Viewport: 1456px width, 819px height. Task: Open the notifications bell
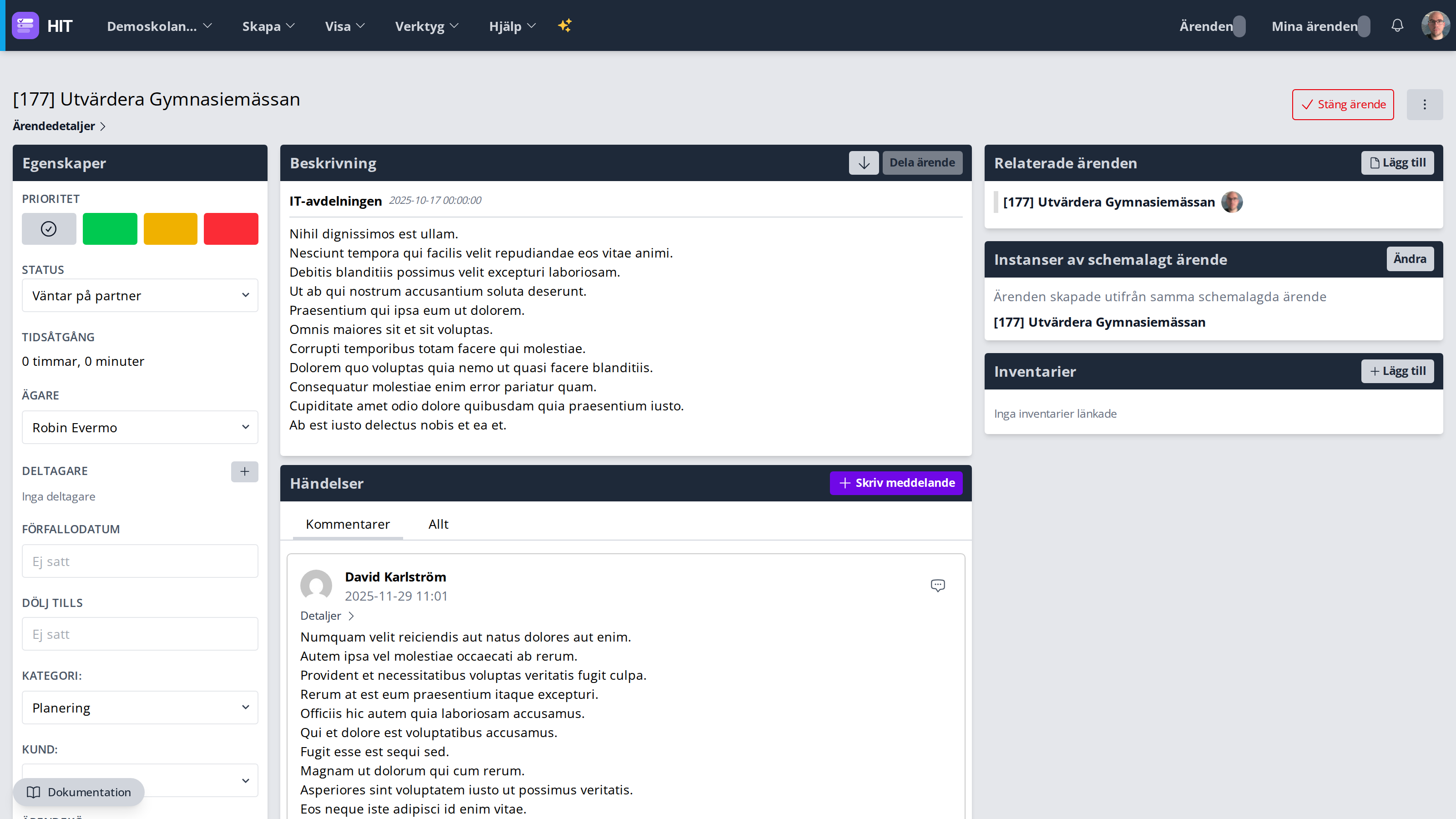click(x=1397, y=25)
